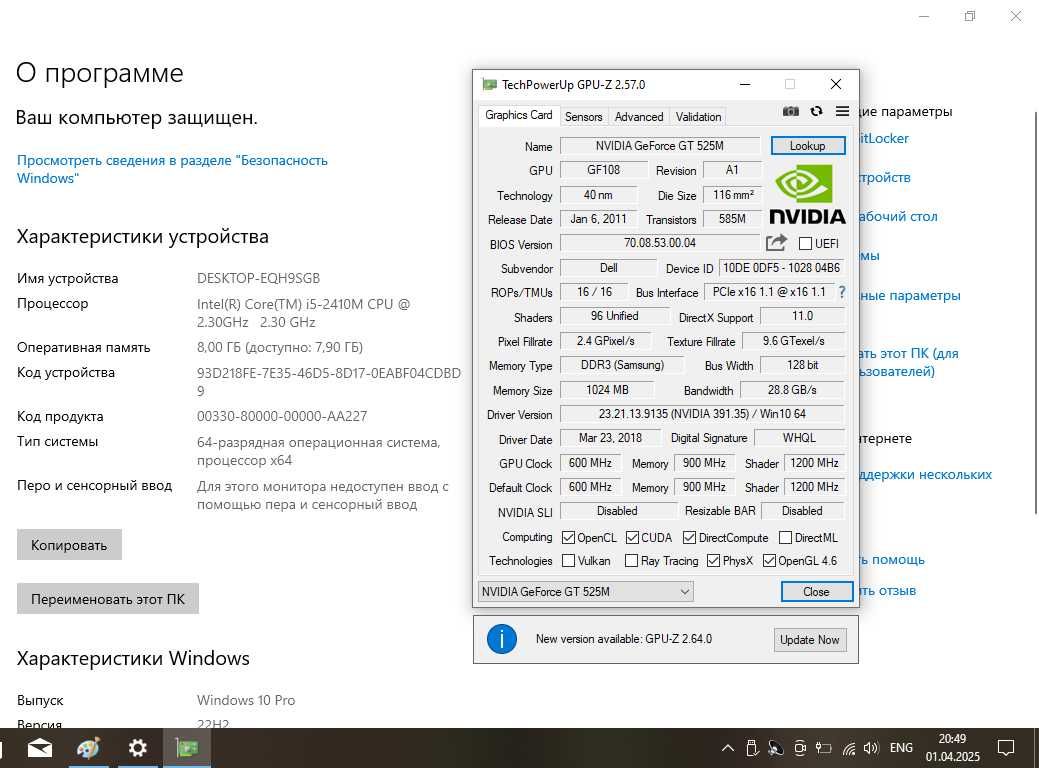This screenshot has width=1039, height=768.
Task: Toggle the CUDA checkbox
Action: point(632,537)
